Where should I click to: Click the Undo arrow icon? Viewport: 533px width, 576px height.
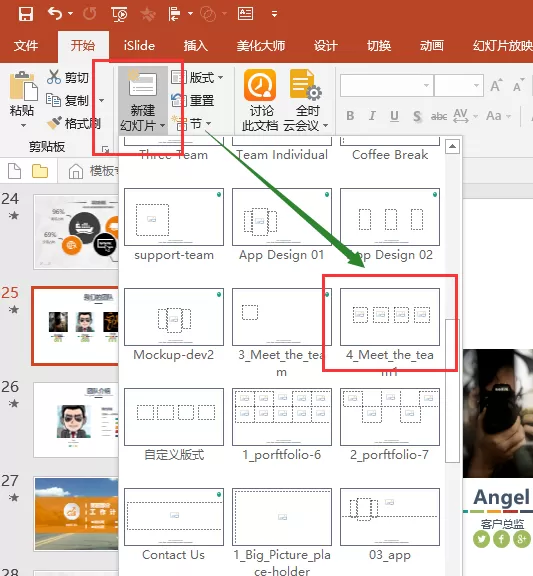coord(55,14)
